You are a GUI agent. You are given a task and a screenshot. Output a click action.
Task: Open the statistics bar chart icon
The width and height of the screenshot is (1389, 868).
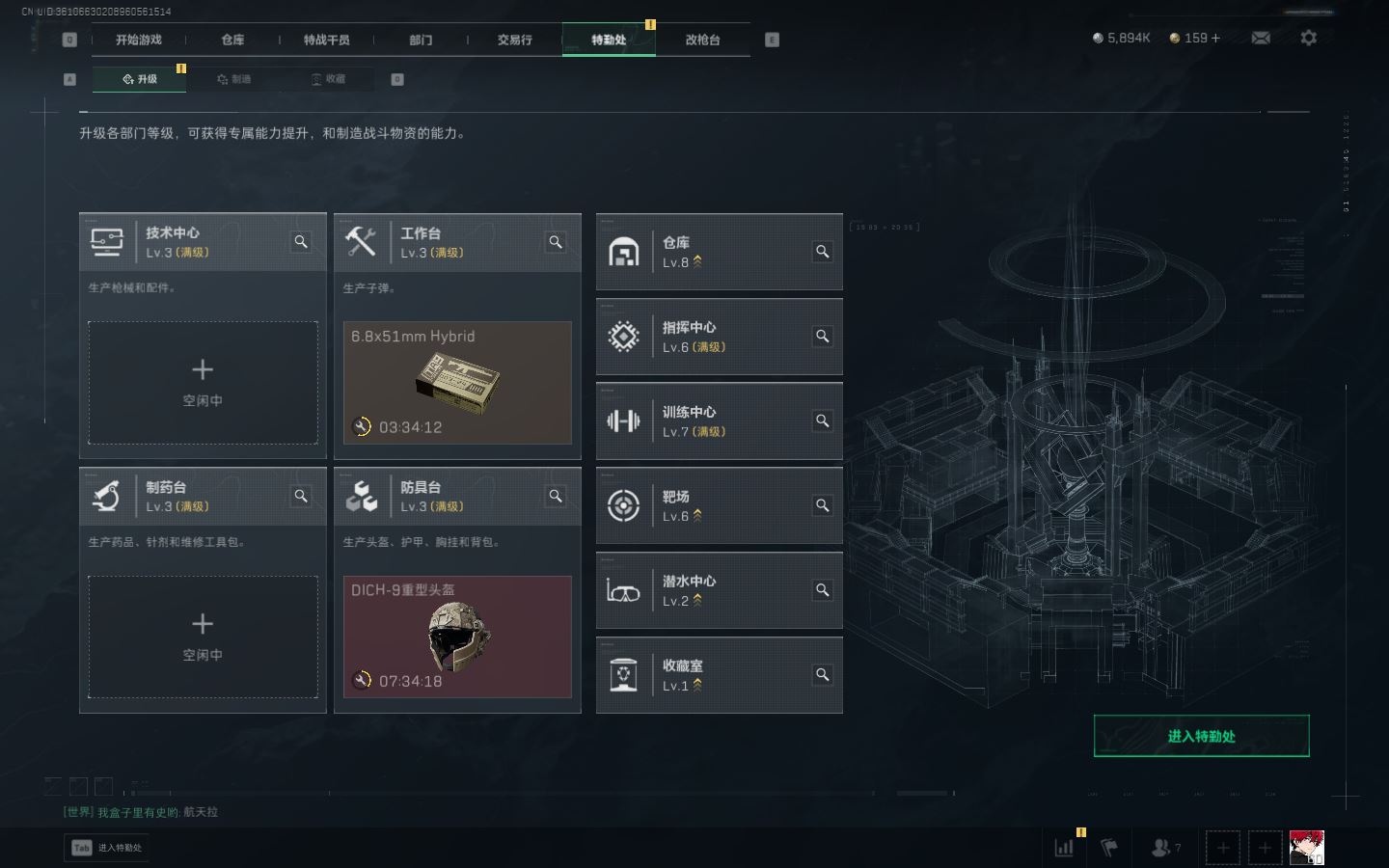pyautogui.click(x=1064, y=848)
